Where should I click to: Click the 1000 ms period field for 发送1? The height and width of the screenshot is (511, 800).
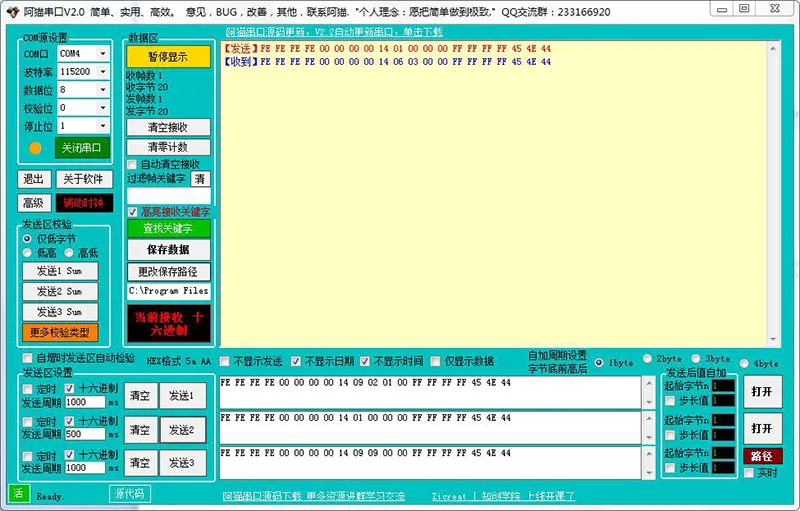click(x=85, y=402)
